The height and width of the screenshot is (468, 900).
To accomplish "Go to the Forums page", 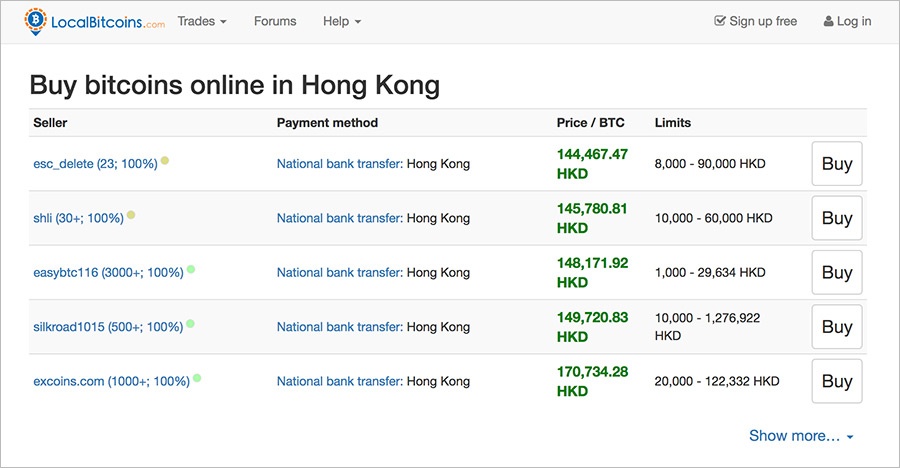I will (x=275, y=21).
